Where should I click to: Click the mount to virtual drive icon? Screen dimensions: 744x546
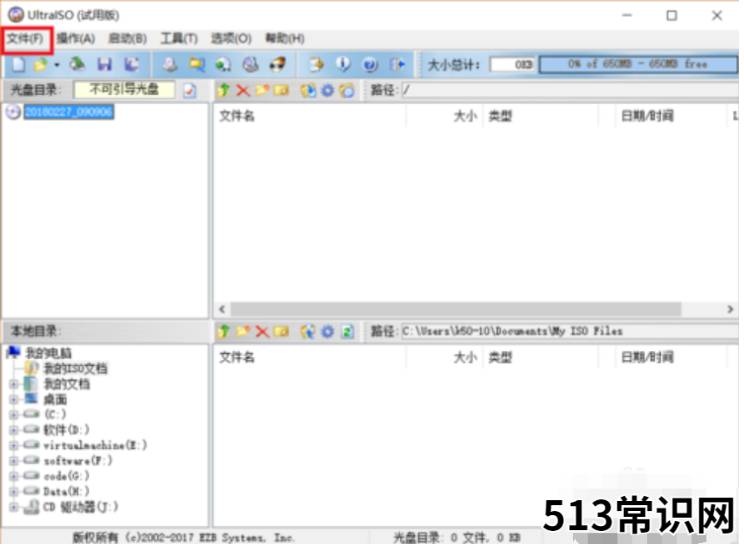(223, 64)
